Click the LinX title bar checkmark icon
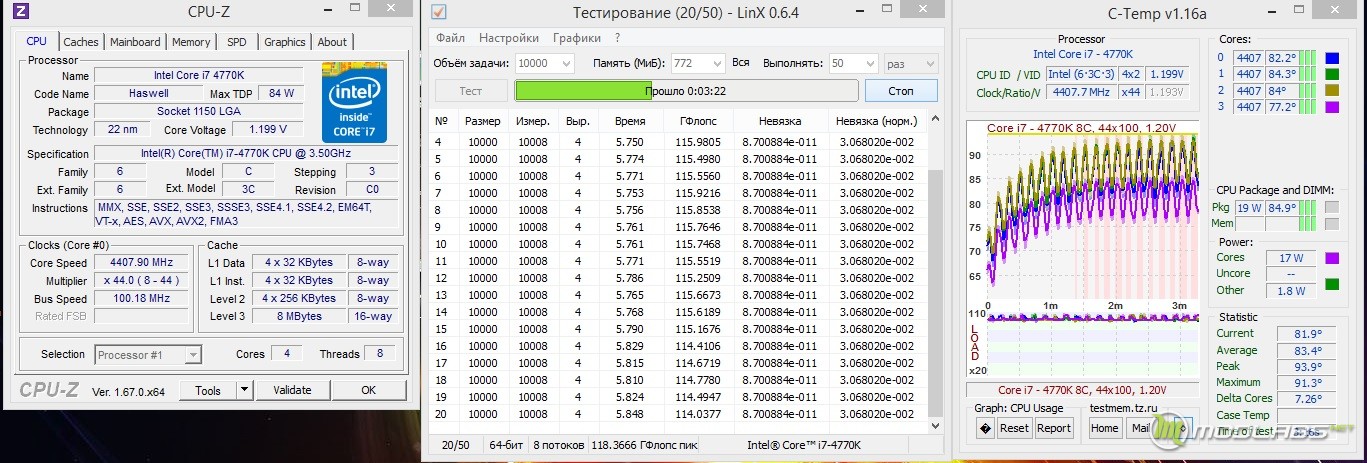This screenshot has width=1367, height=463. pyautogui.click(x=438, y=12)
